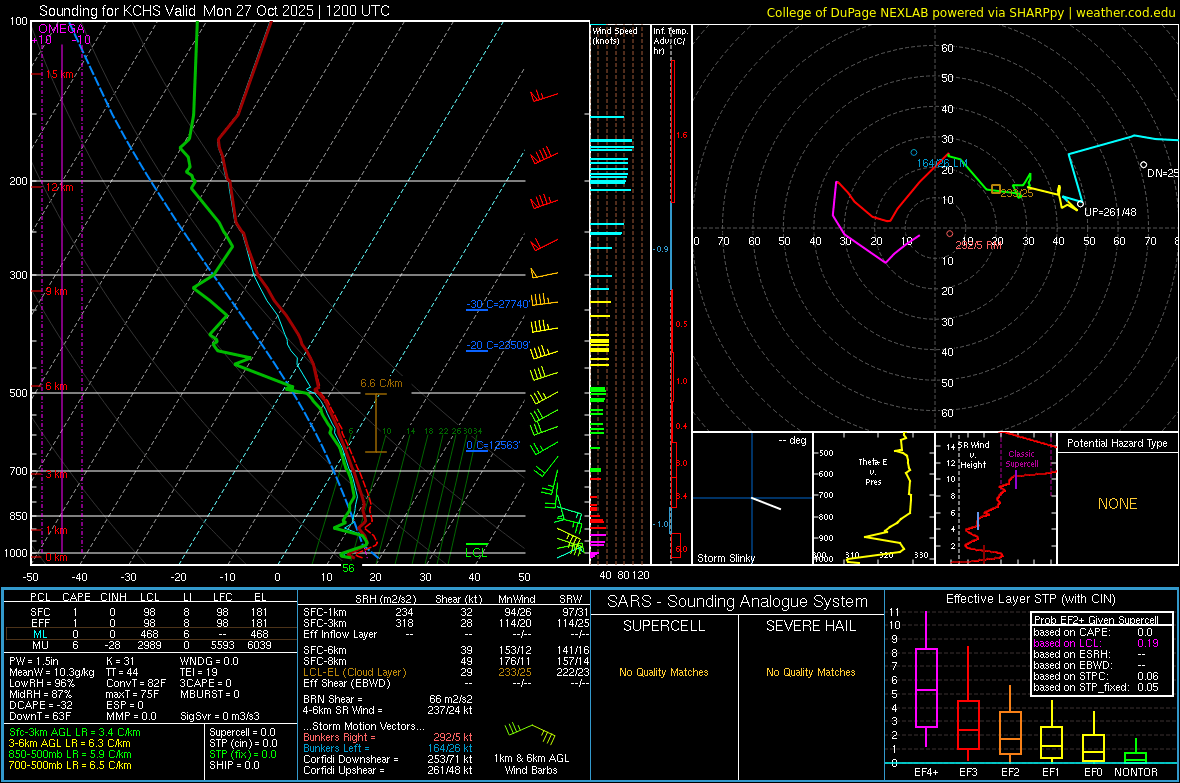Select the 0 C=12563' freezing level label

pos(493,445)
